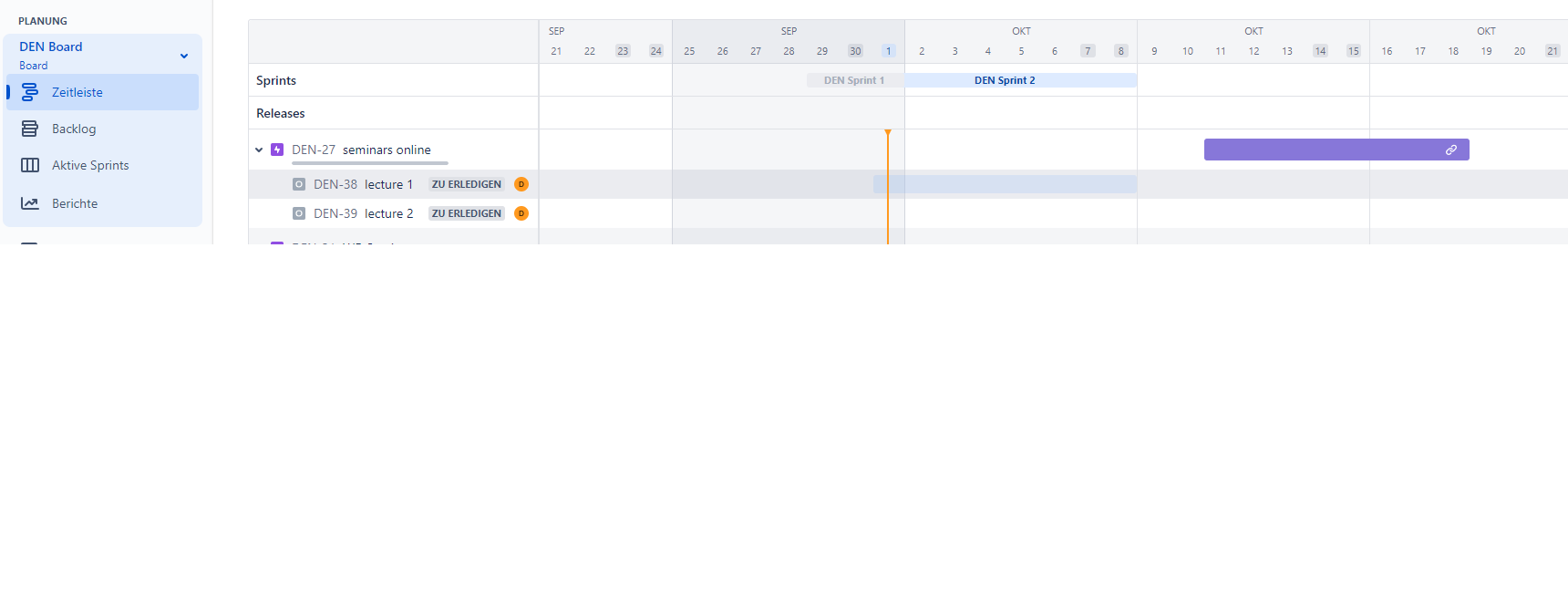Image resolution: width=1568 pixels, height=589 pixels.
Task: Collapse the DEN-27 epic row
Action: coord(259,150)
